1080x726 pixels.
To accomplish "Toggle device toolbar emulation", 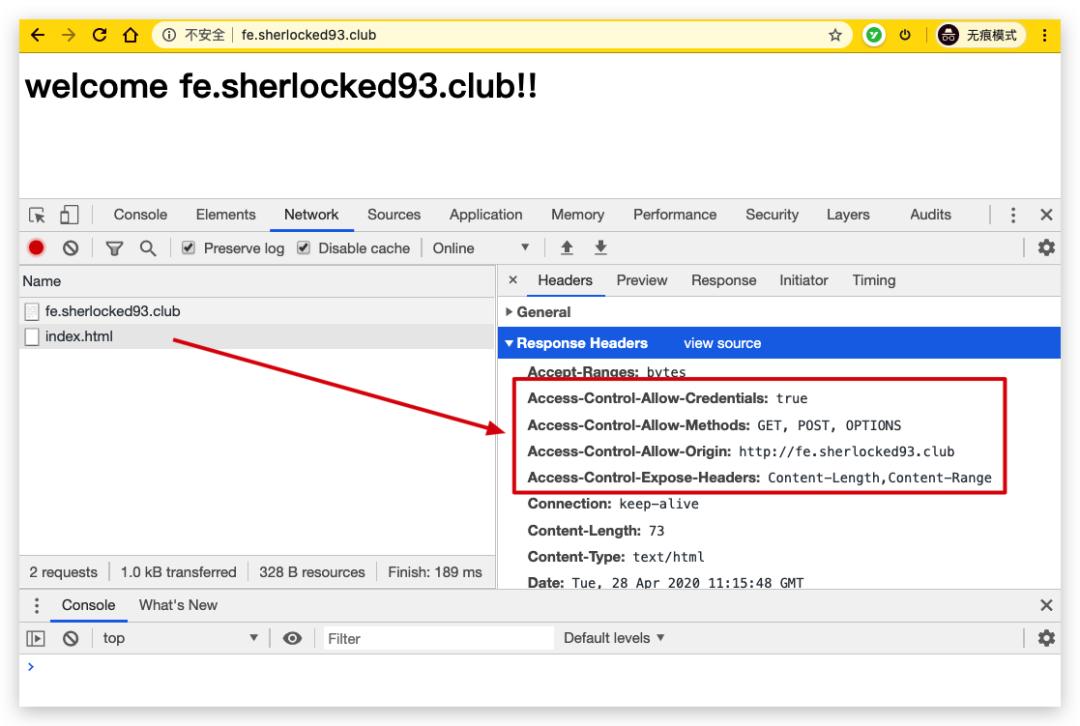I will click(x=69, y=215).
